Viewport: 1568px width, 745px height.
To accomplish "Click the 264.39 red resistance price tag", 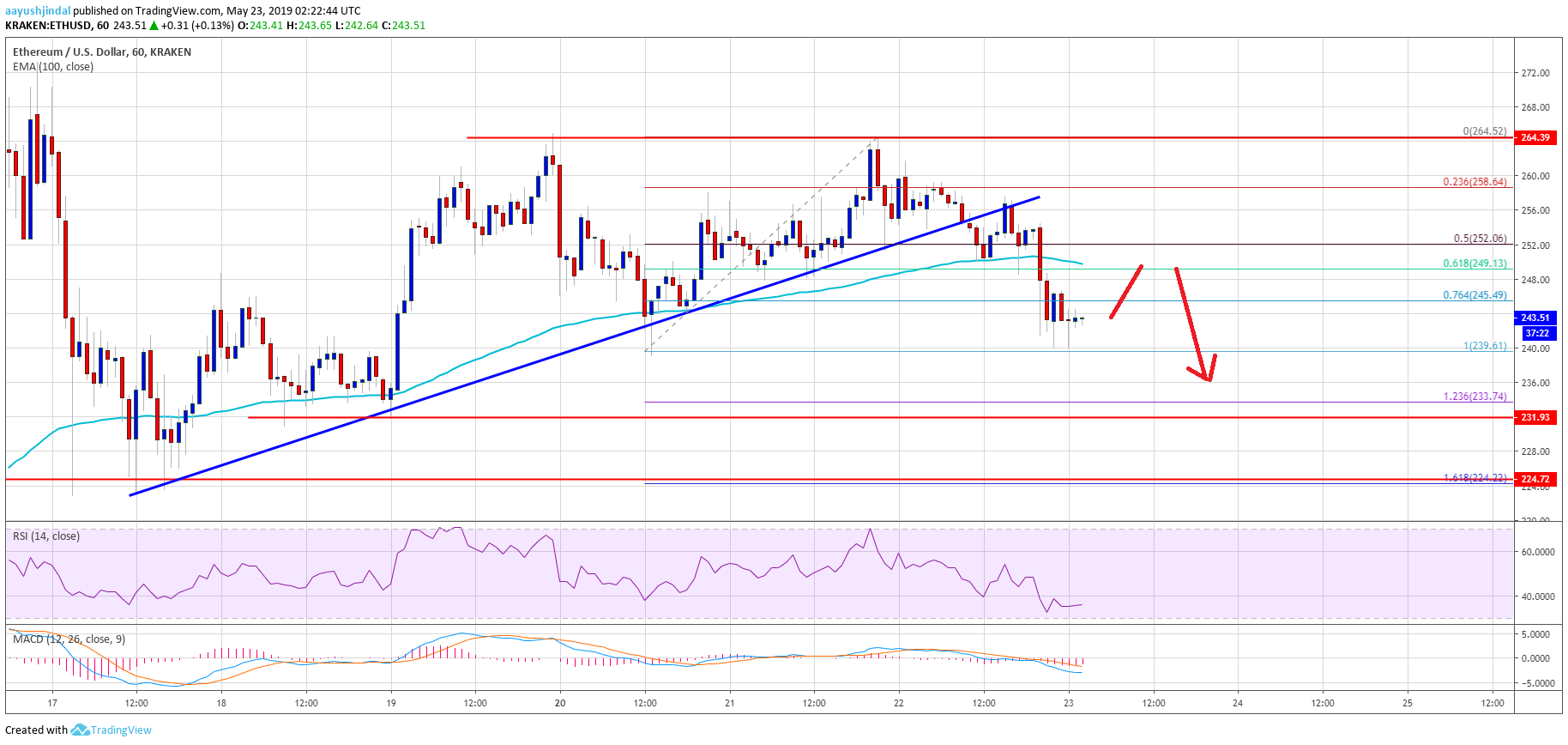I will pos(1535,137).
